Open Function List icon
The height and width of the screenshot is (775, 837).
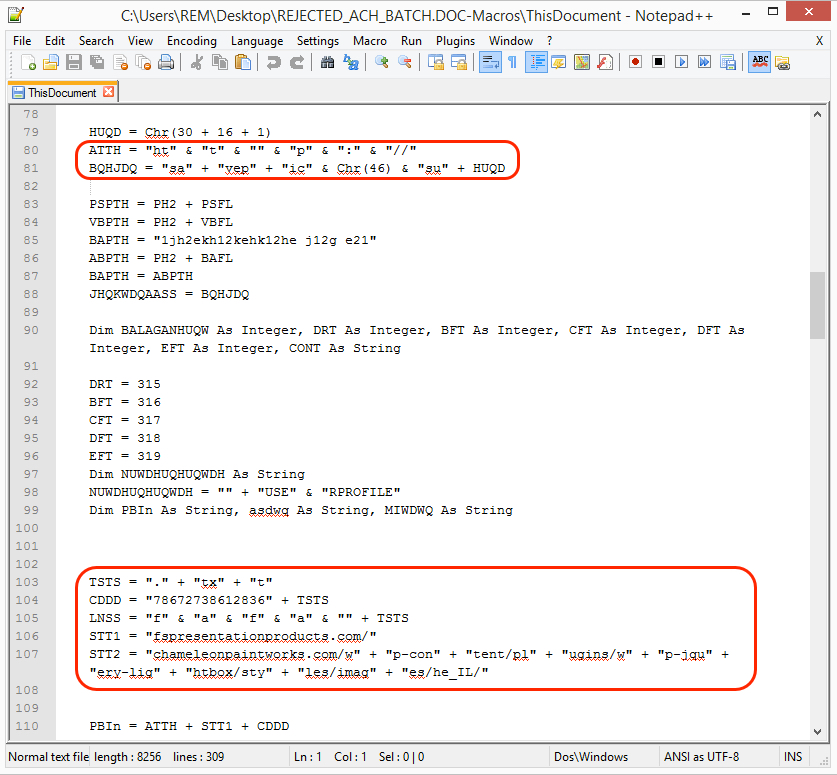[605, 62]
